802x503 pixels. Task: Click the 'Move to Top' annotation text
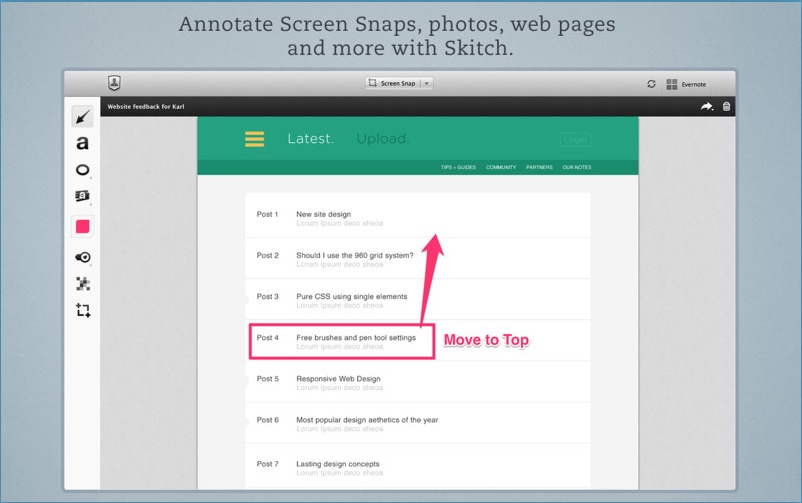[x=486, y=341]
